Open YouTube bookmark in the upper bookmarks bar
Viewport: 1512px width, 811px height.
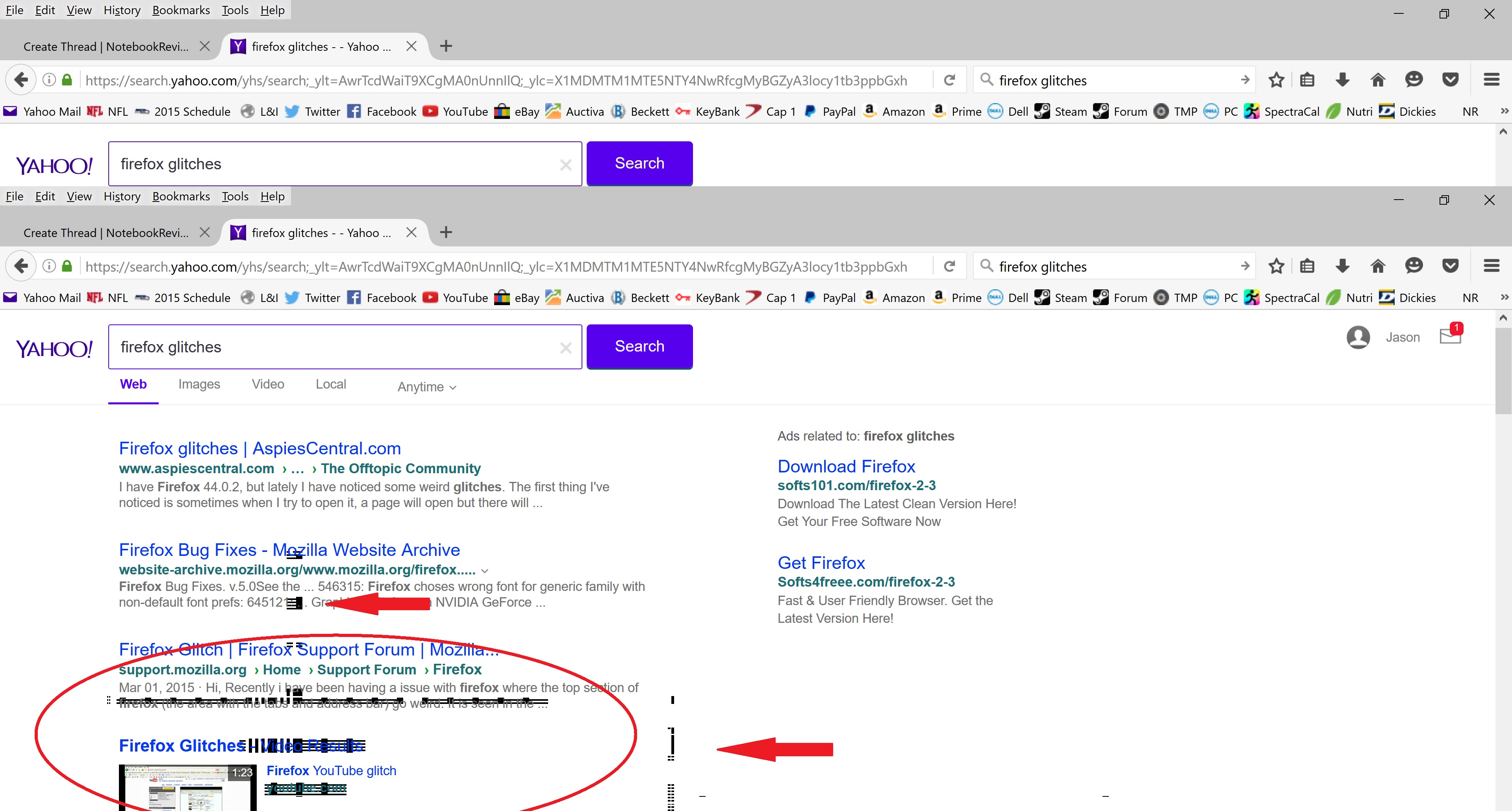[x=455, y=111]
